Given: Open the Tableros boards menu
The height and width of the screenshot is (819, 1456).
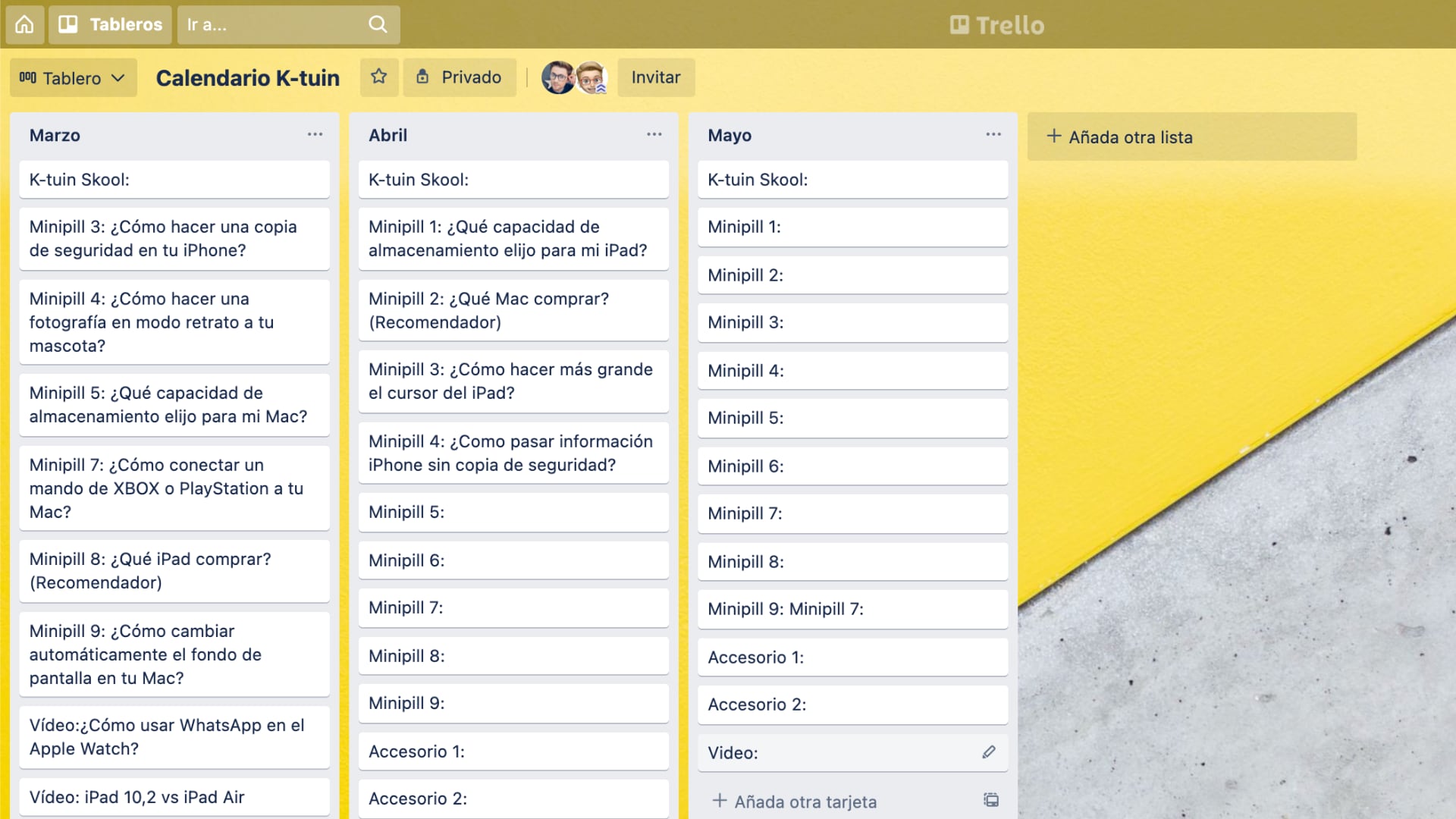Looking at the screenshot, I should [110, 24].
